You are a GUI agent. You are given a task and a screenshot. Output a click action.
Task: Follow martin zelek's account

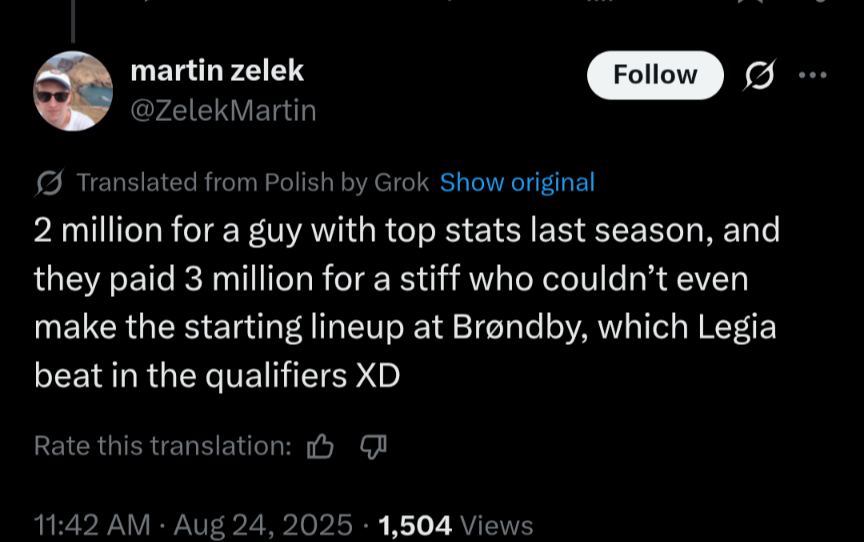tap(655, 75)
